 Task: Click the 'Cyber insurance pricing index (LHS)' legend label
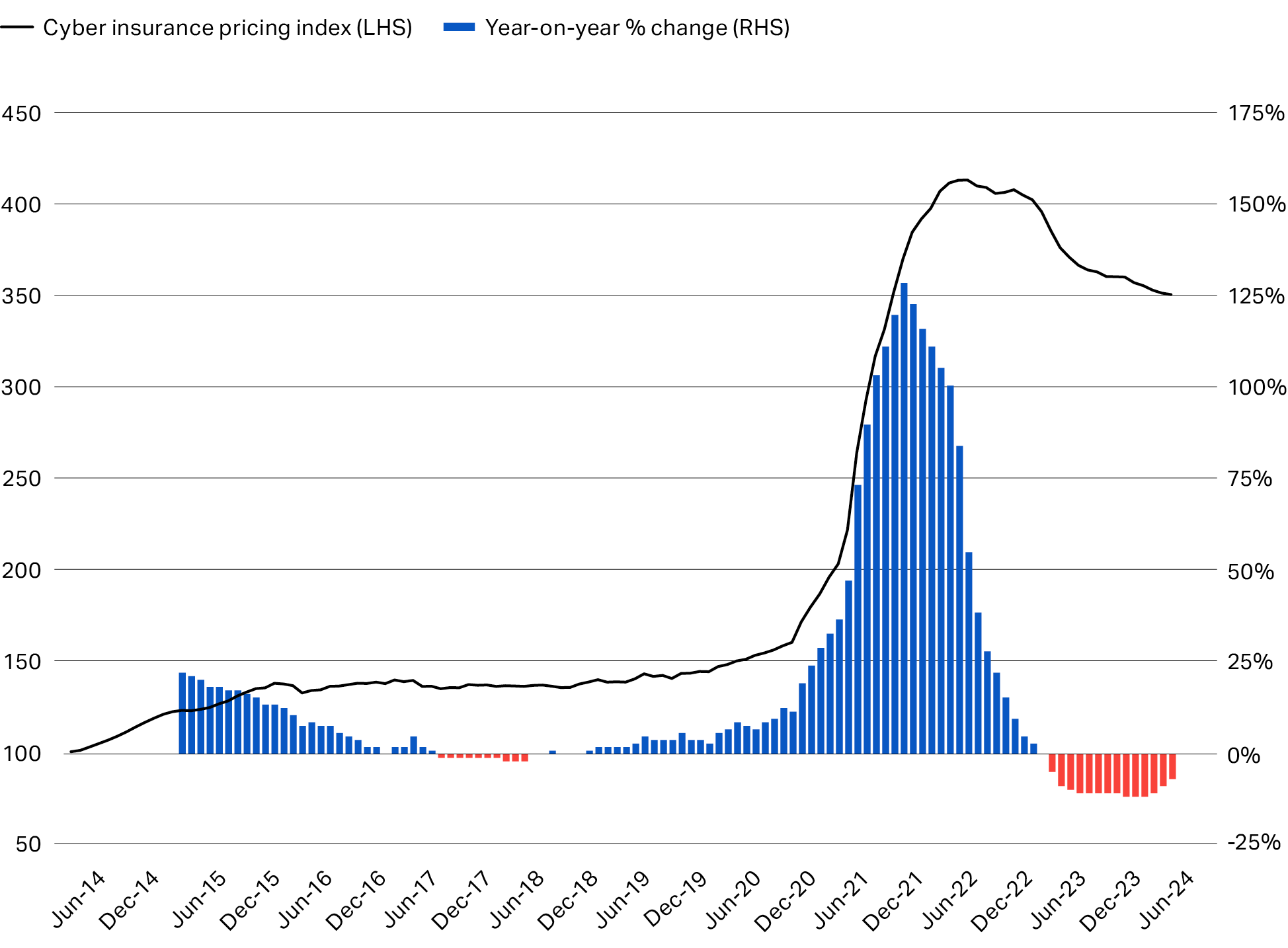(227, 28)
